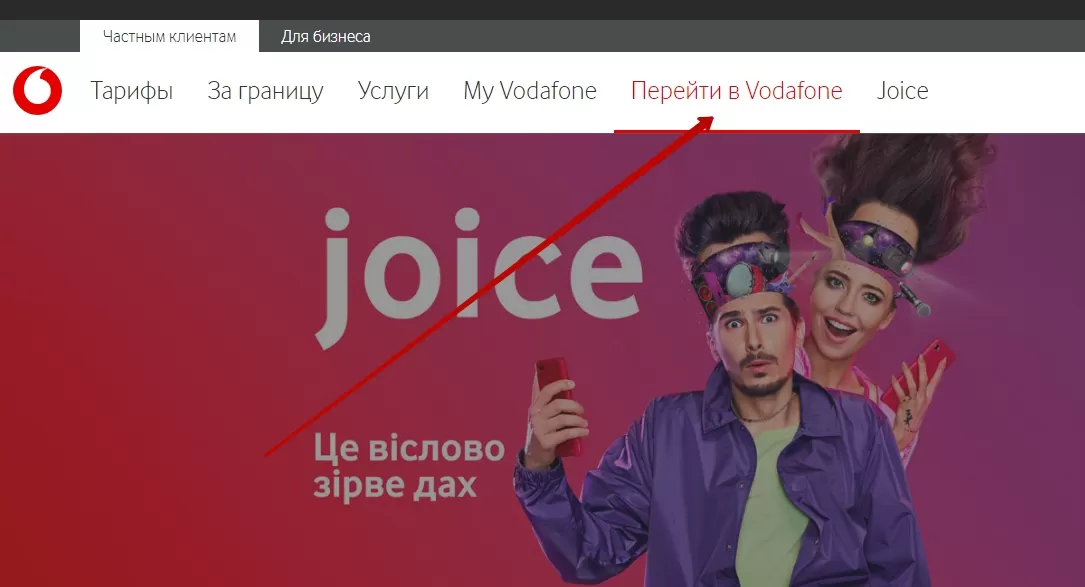Open the За границу menu item
This screenshot has width=1085, height=587.
[266, 91]
